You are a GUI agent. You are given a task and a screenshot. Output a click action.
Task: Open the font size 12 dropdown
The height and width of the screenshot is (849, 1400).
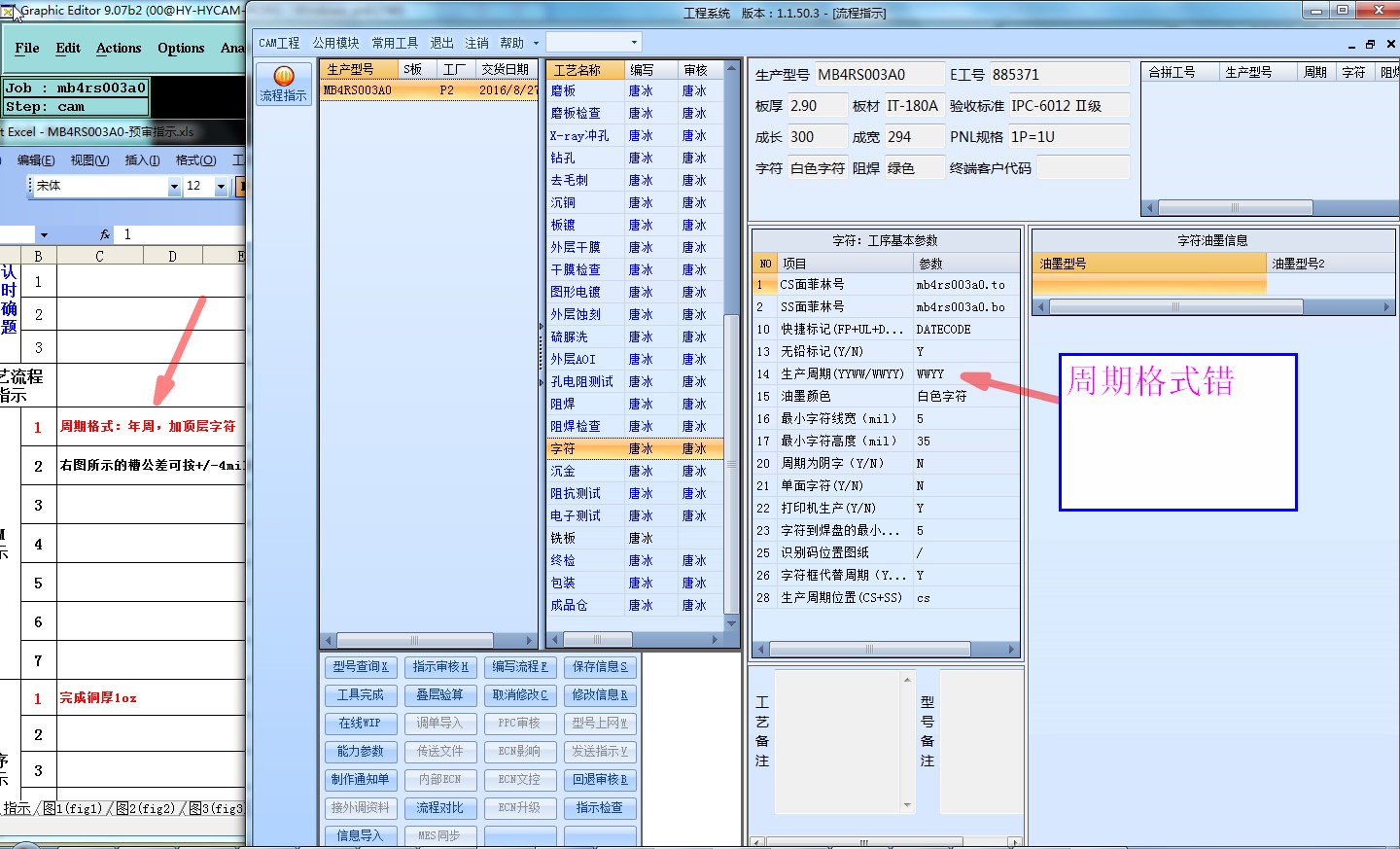[x=221, y=186]
